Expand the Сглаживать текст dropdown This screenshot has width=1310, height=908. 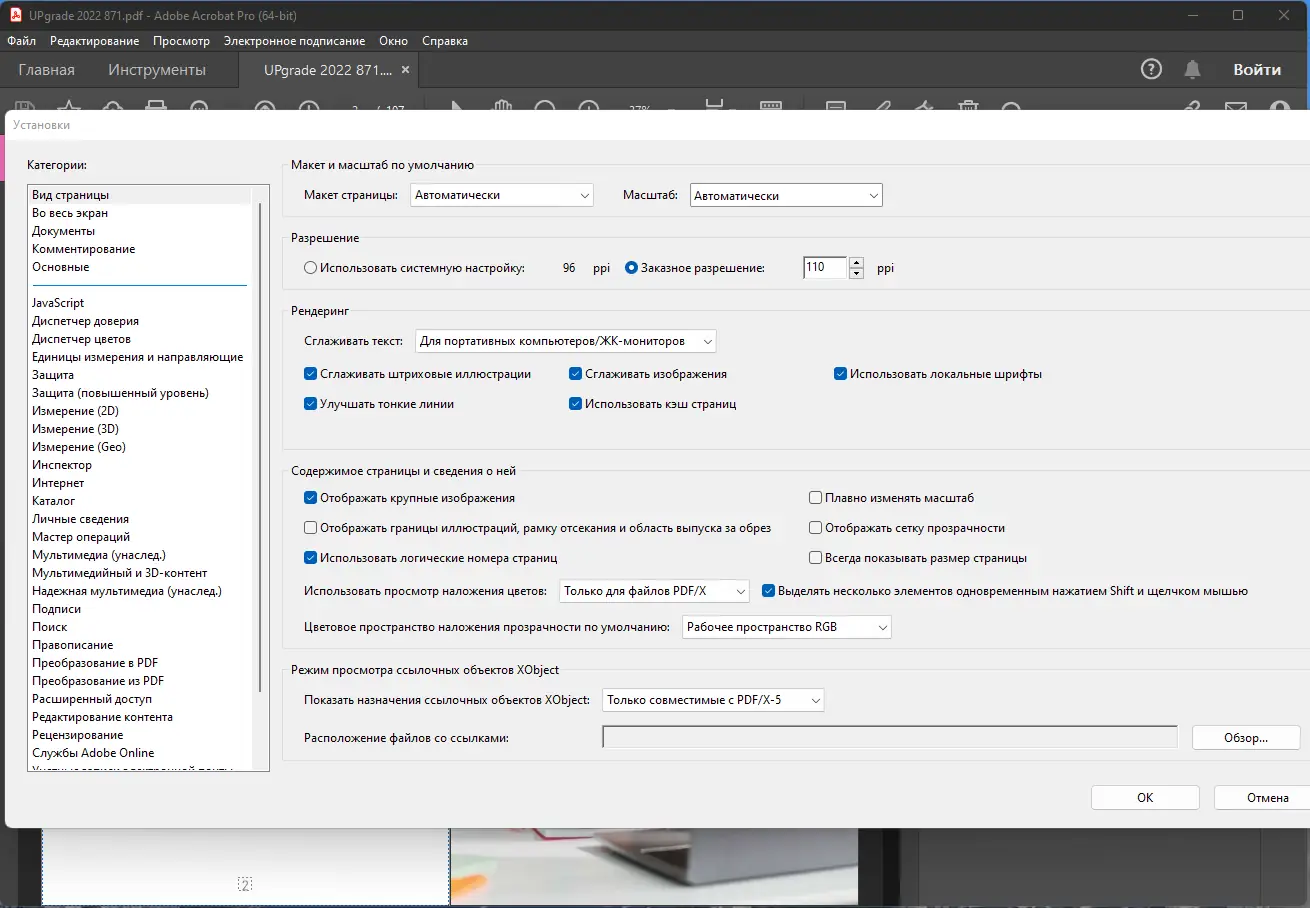click(x=566, y=341)
